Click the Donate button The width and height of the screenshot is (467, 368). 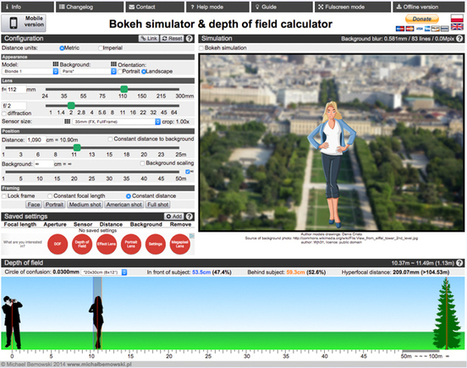tap(422, 19)
